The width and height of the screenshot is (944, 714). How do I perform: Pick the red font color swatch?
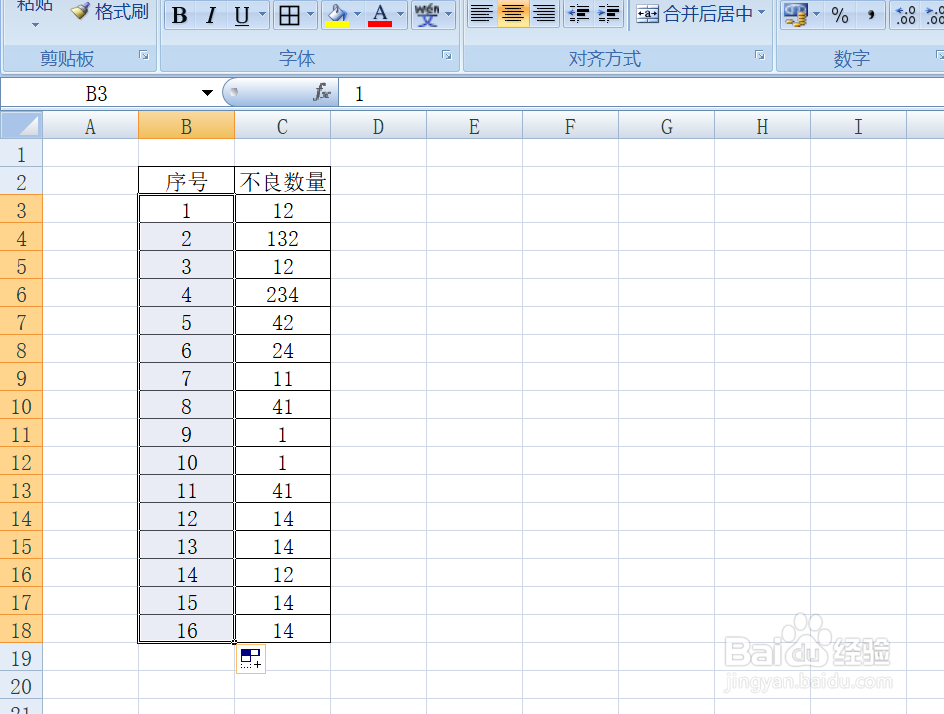(x=379, y=22)
